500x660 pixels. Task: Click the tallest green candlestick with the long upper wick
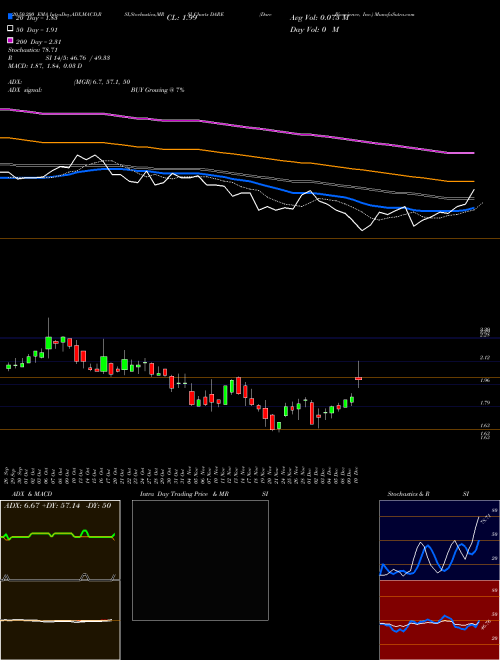[x=48, y=343]
